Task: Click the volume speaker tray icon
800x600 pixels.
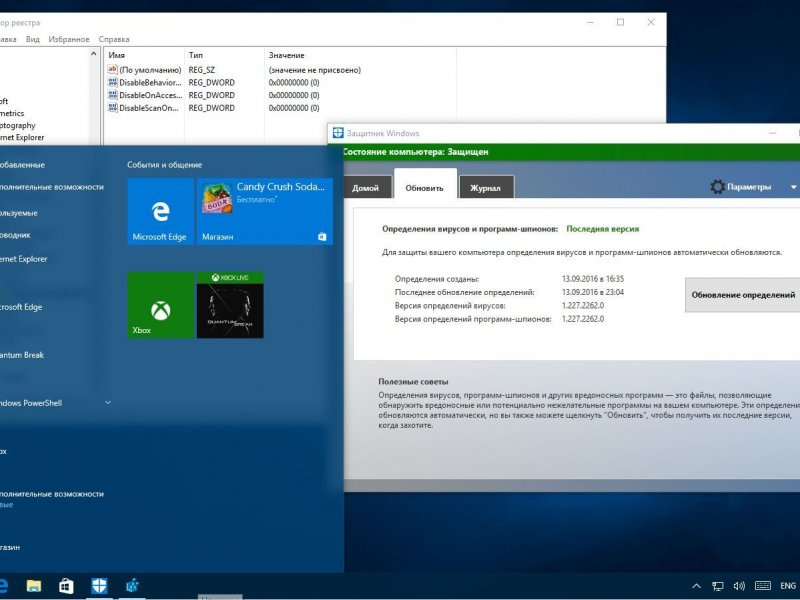Action: click(x=739, y=586)
